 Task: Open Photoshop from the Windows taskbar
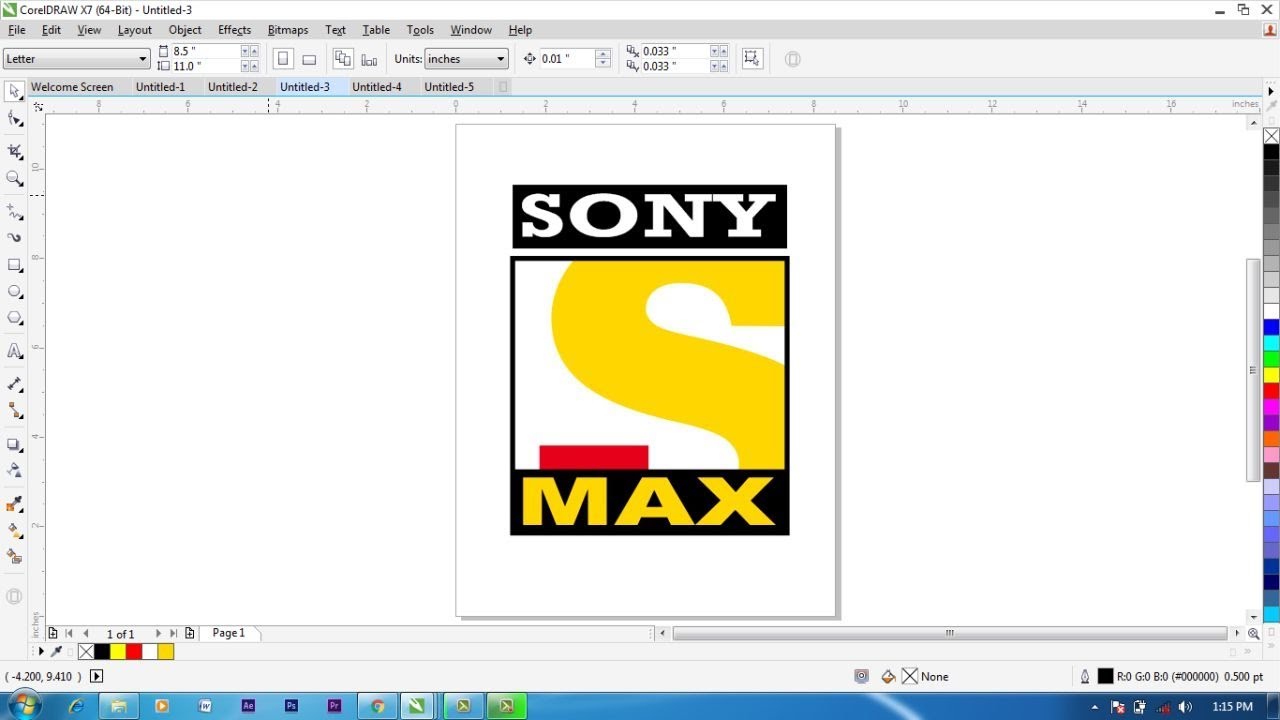[x=291, y=706]
